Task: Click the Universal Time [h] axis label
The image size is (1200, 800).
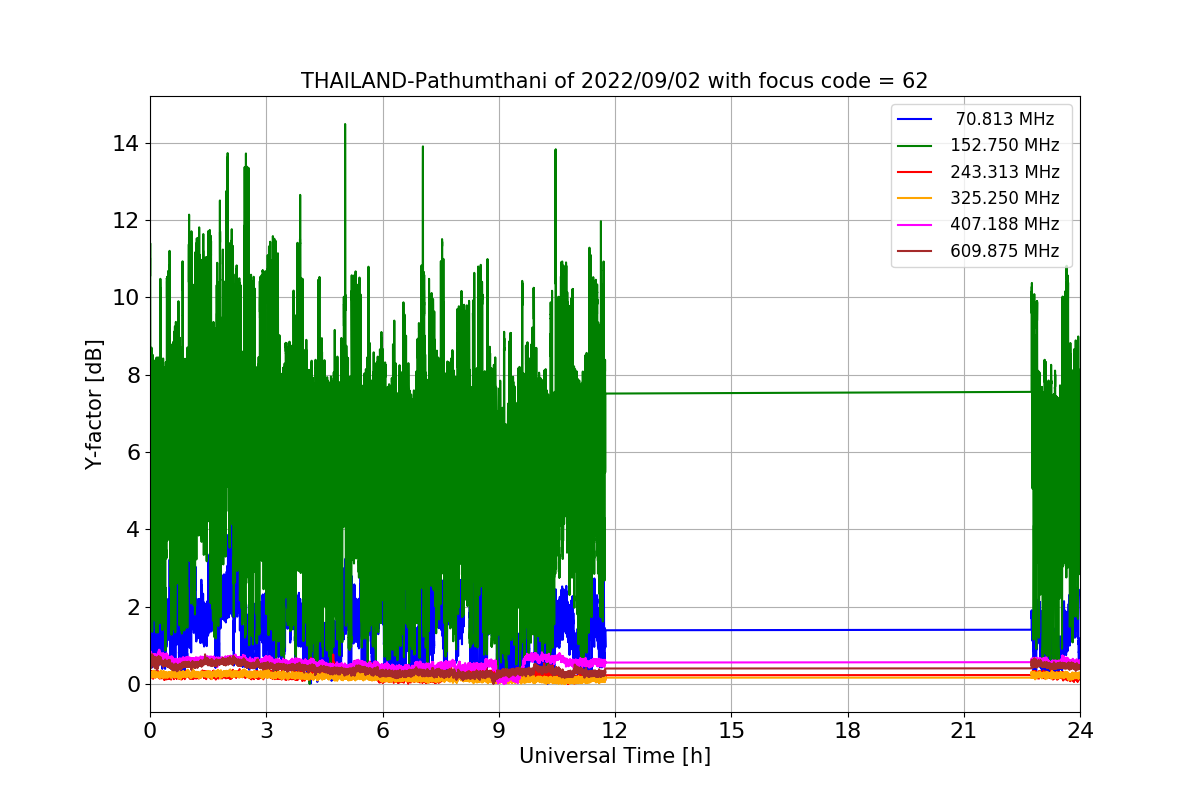Action: coord(614,756)
